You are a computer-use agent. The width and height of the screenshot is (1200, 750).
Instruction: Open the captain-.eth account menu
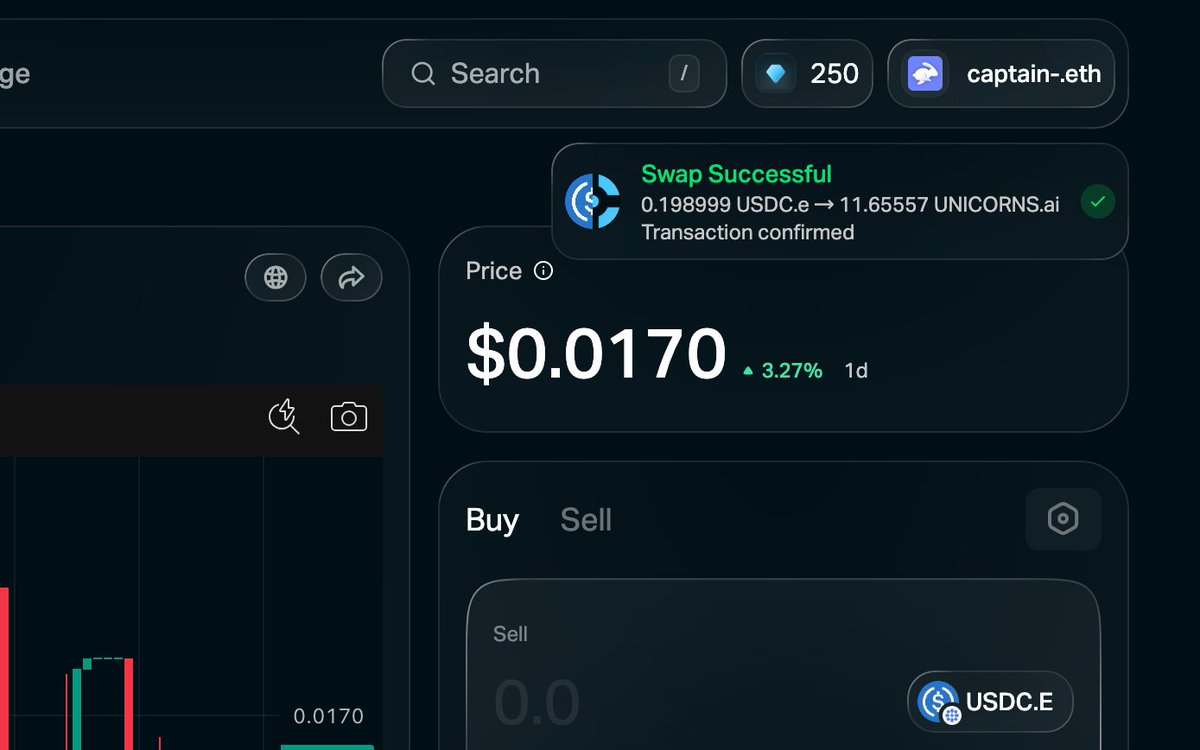point(1001,73)
